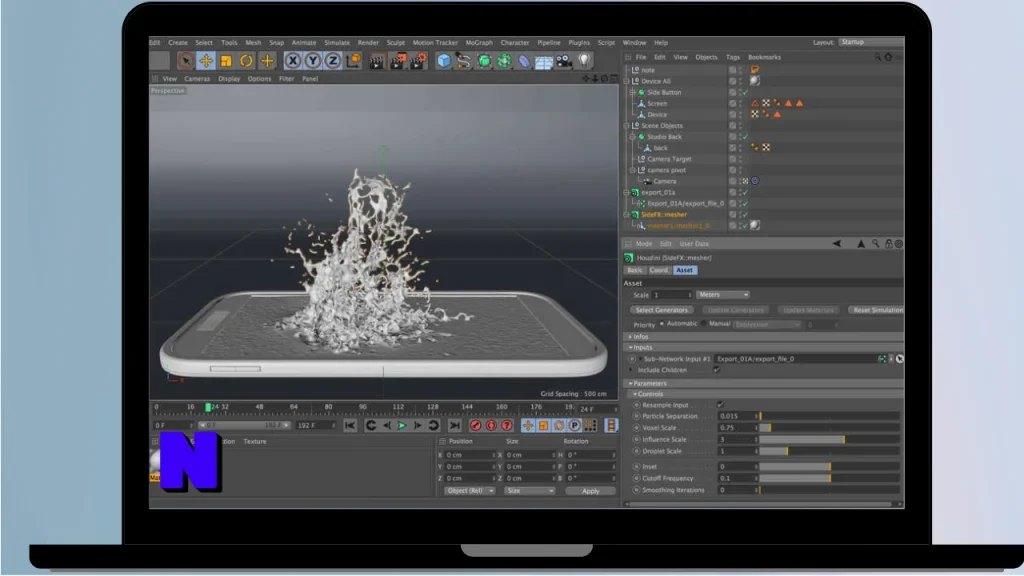Switch to the Coord. tab
The height and width of the screenshot is (576, 1024).
[659, 270]
